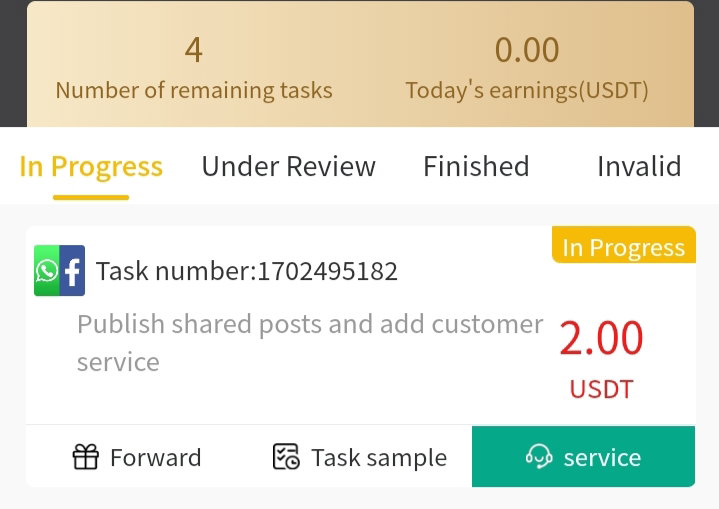Click the gift icon beside Forward

[86, 457]
